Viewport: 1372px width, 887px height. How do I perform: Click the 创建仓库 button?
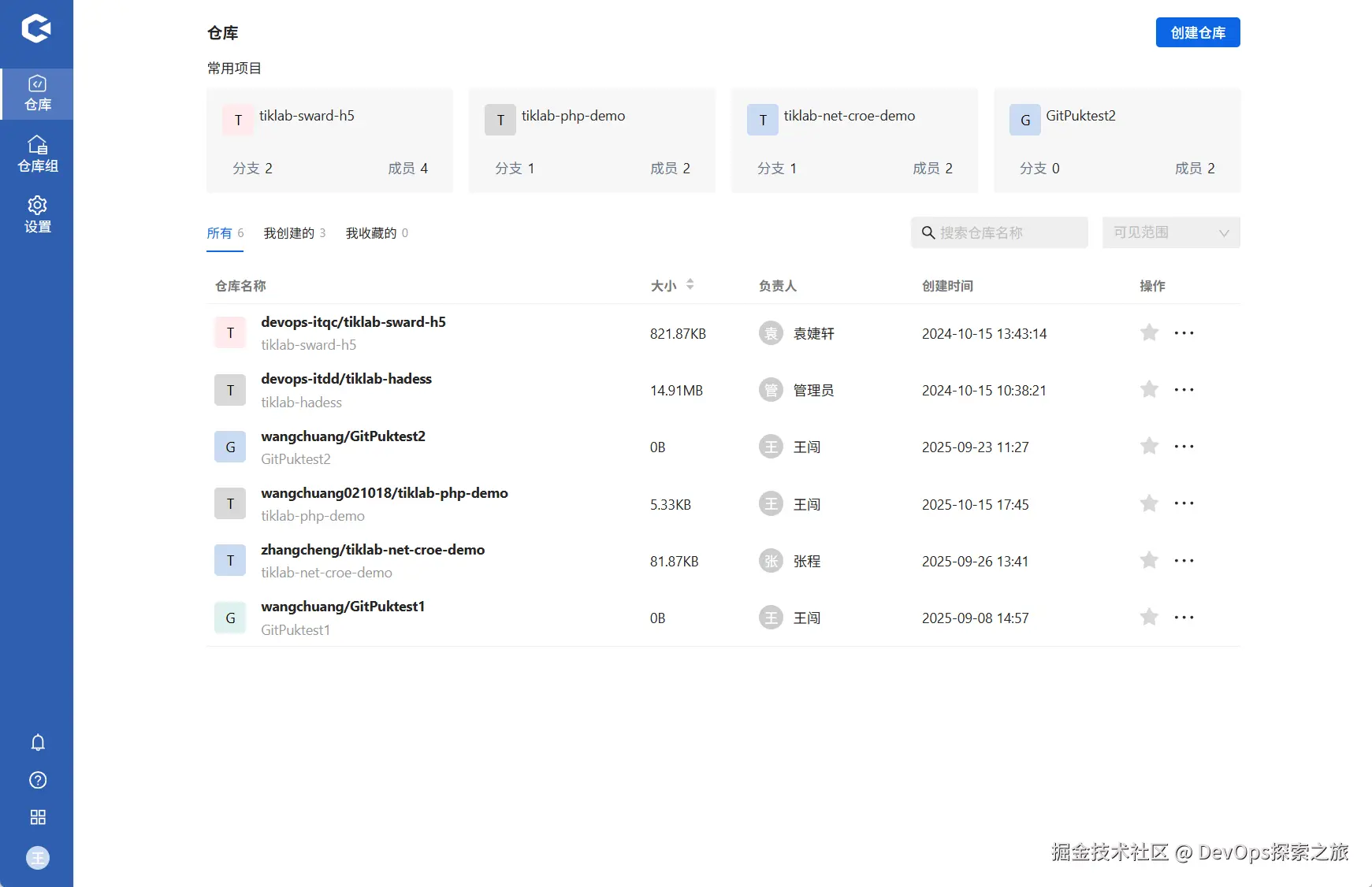1198,32
